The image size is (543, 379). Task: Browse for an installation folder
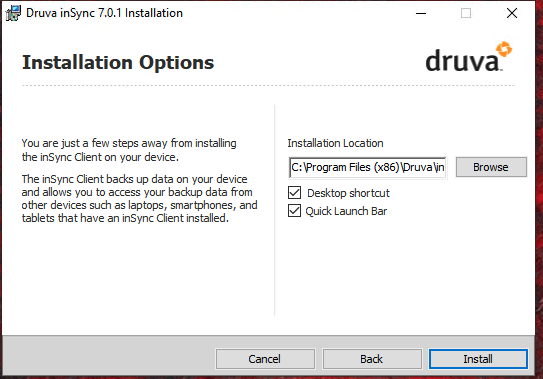(491, 167)
